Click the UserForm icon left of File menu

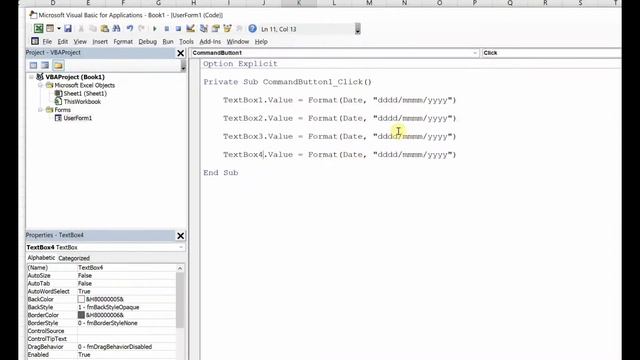tap(35, 41)
